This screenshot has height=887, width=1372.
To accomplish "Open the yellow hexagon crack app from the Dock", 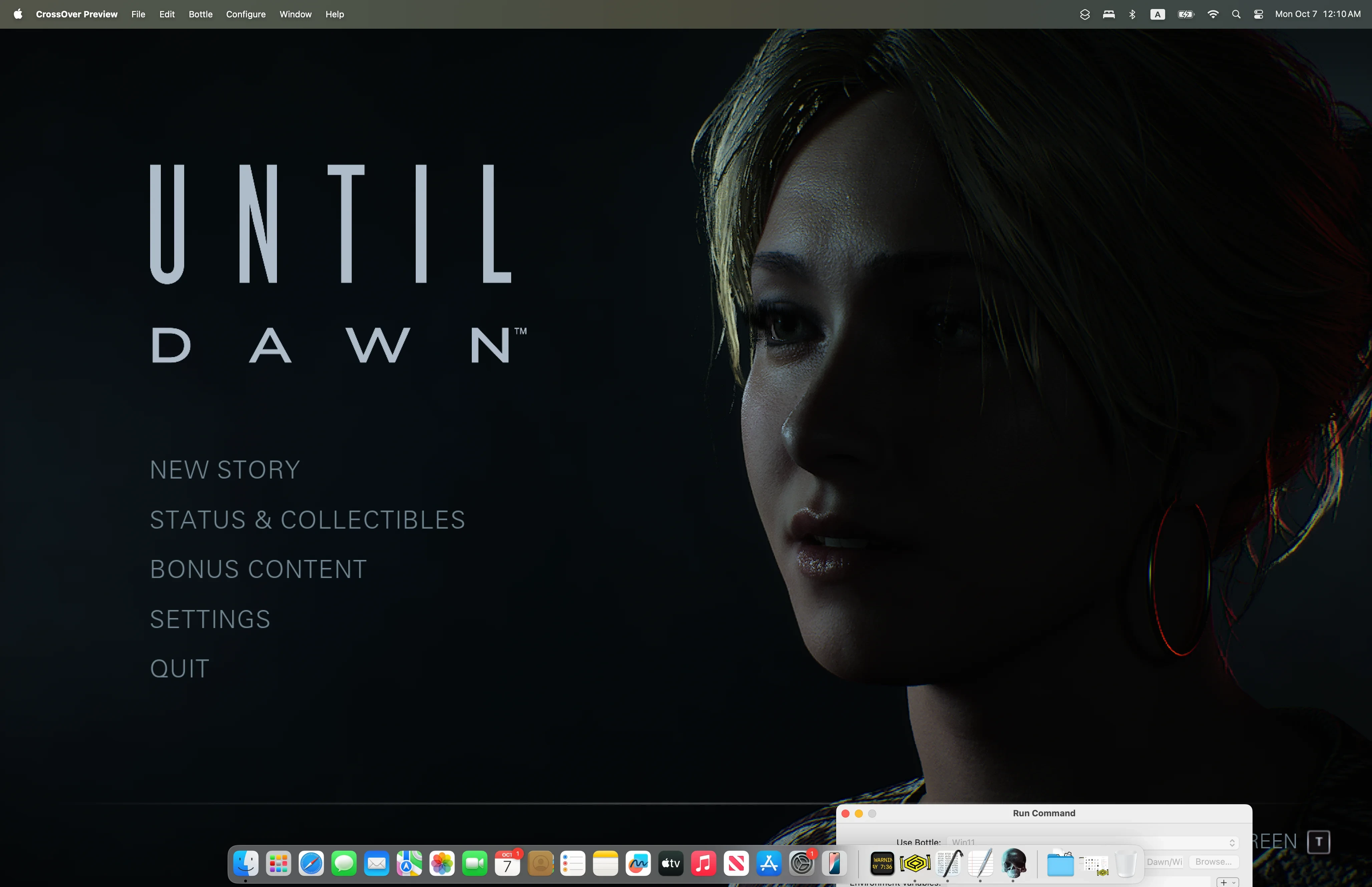I will [x=915, y=864].
